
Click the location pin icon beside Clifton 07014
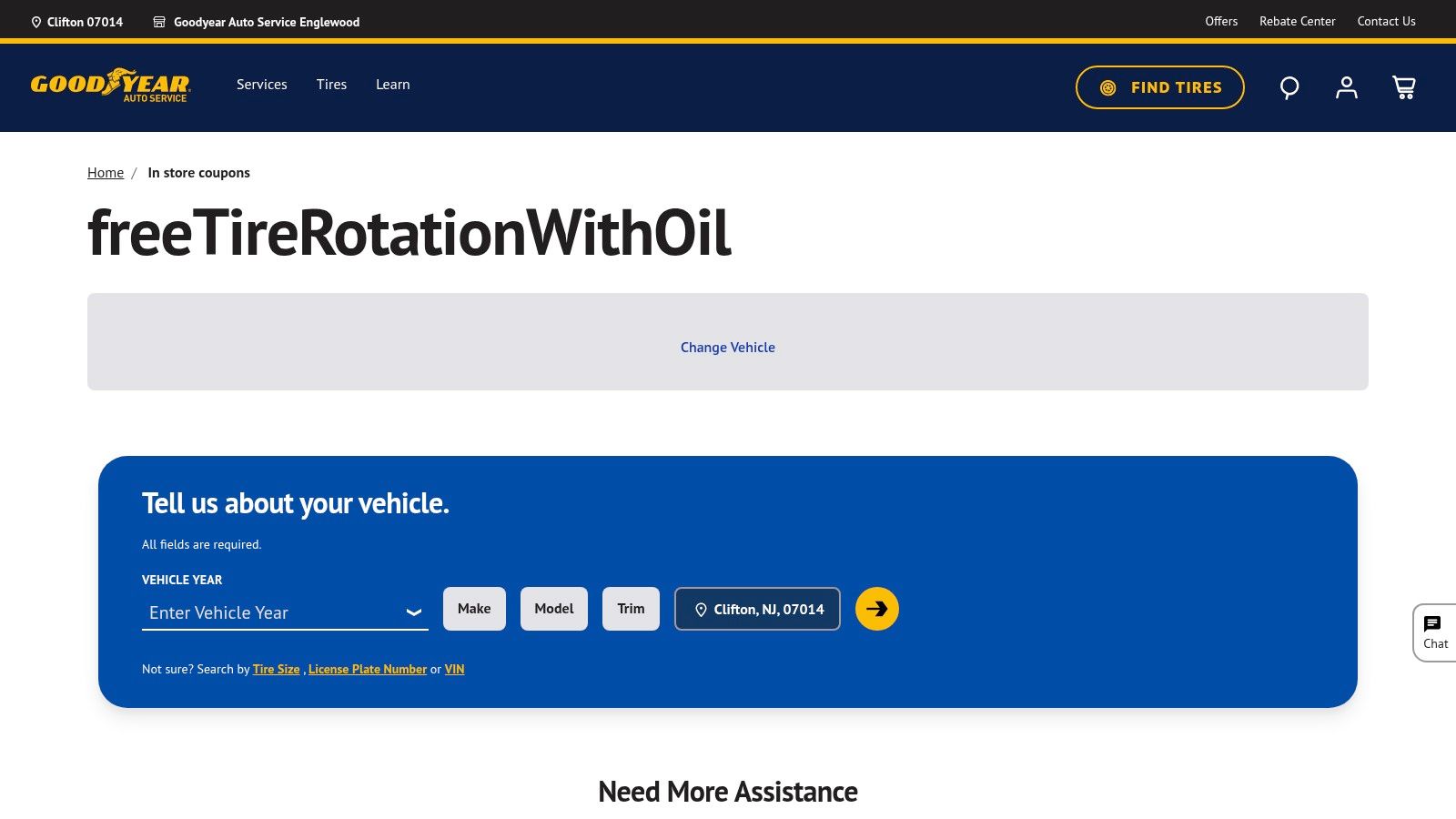pyautogui.click(x=36, y=21)
